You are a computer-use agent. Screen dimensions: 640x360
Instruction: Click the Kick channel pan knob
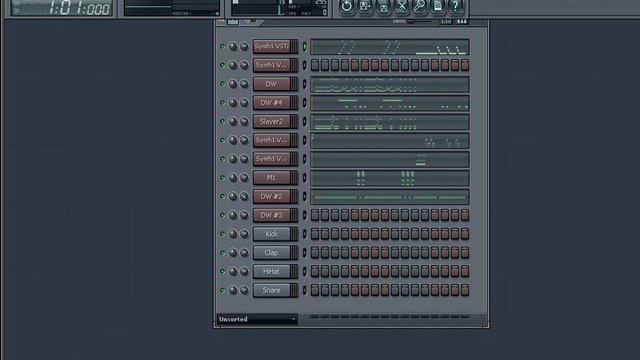pos(233,234)
